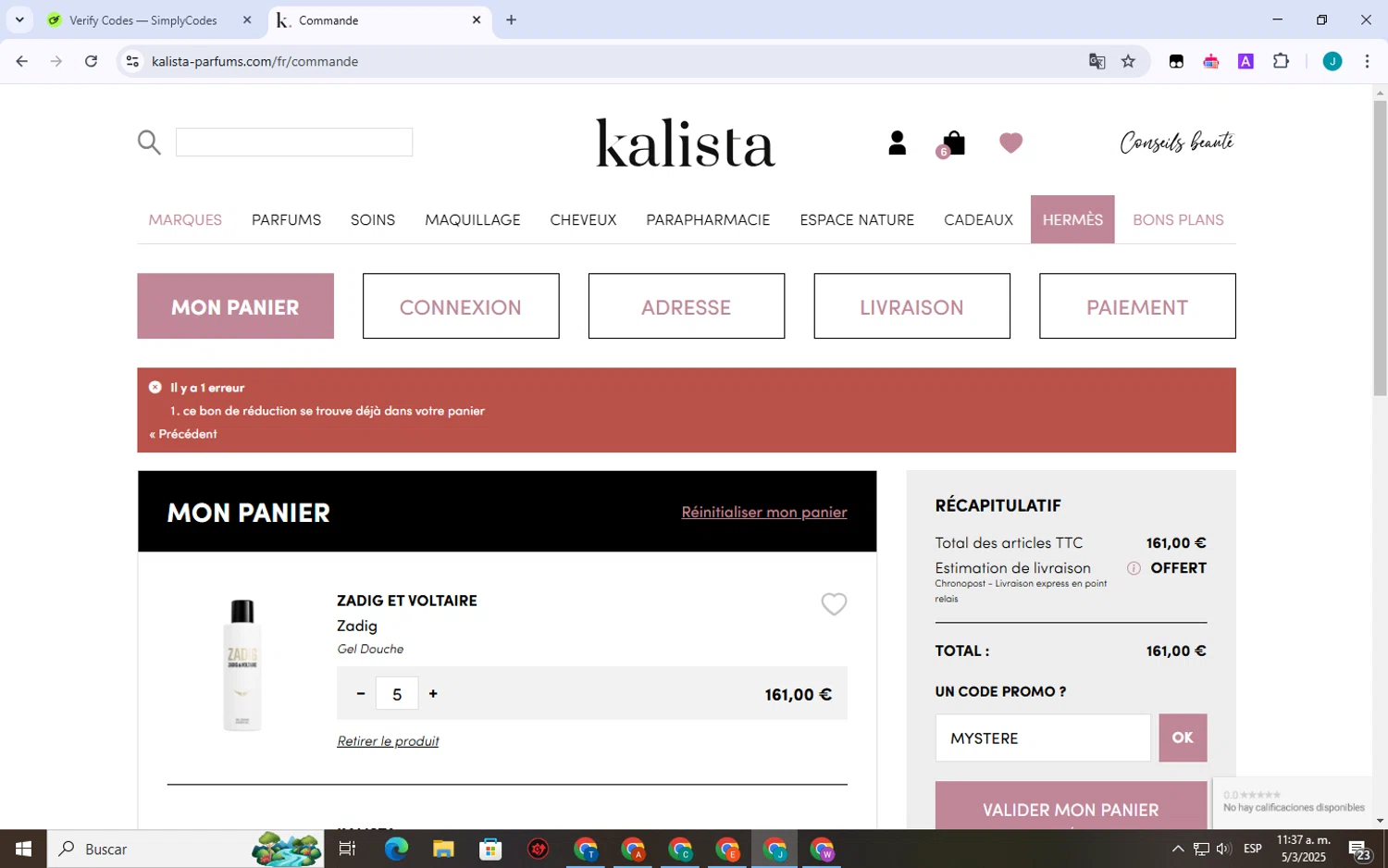Open the notification center icon
1388x868 pixels.
point(1359,849)
